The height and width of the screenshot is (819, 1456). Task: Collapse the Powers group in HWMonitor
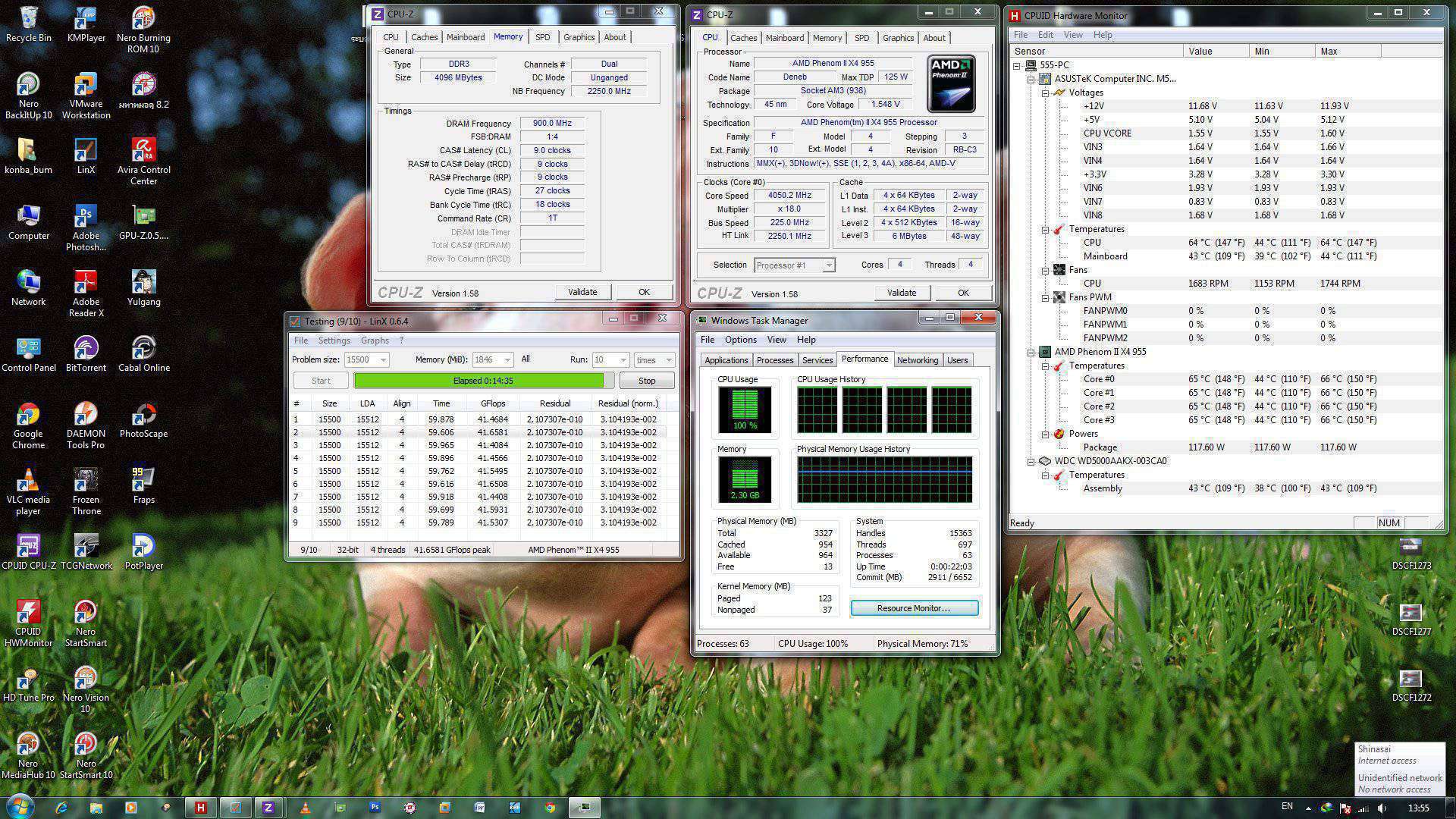tap(1045, 434)
